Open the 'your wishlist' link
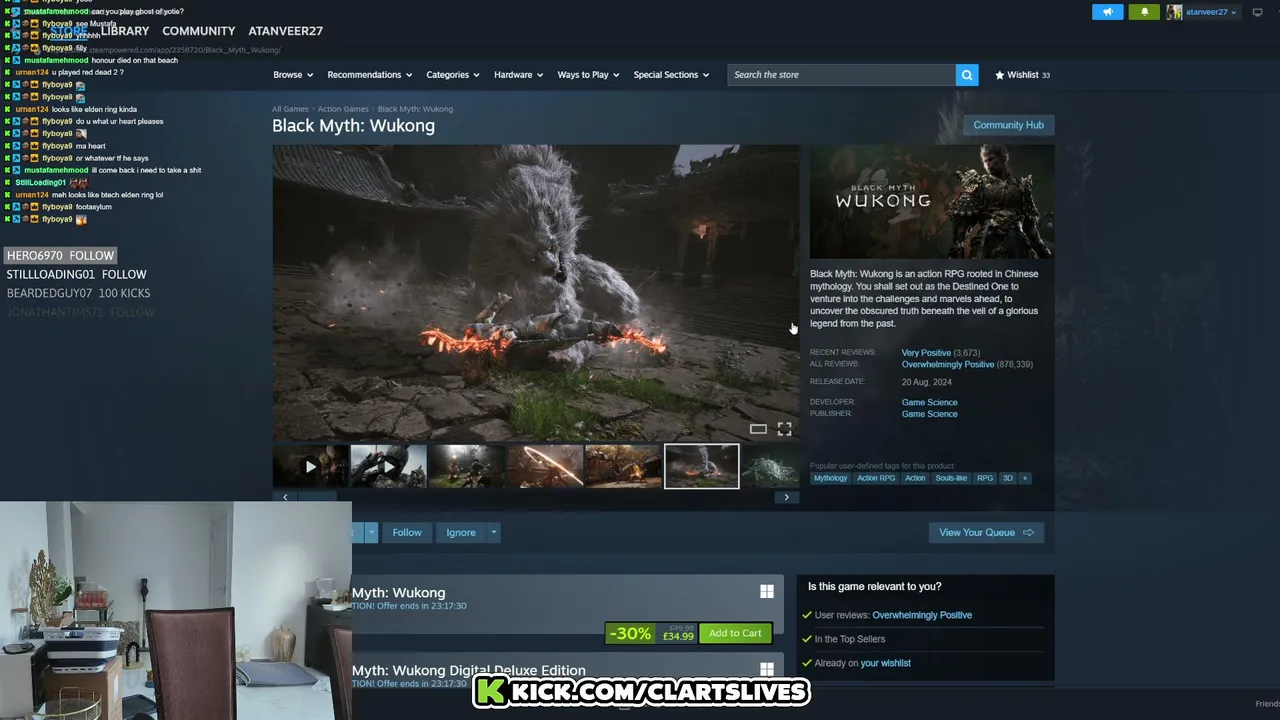Screen dimensions: 1280x720 click(885, 663)
